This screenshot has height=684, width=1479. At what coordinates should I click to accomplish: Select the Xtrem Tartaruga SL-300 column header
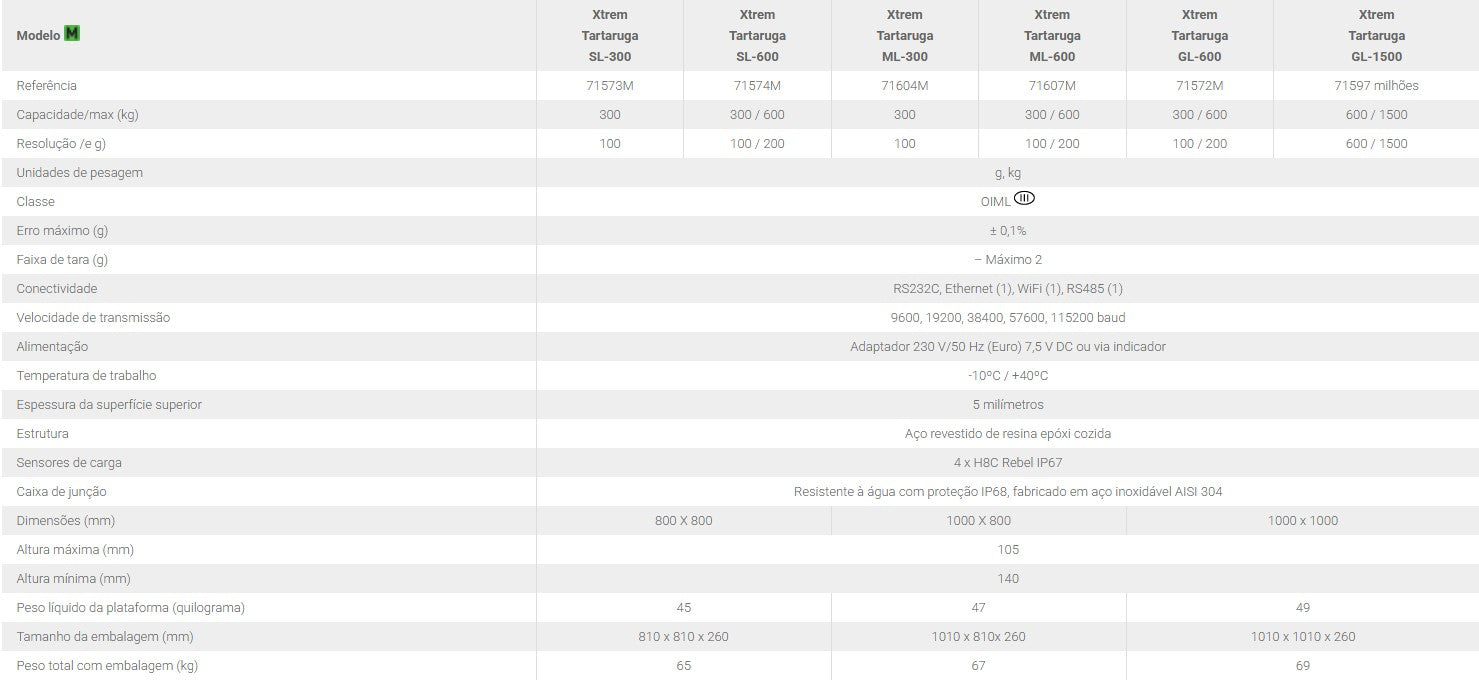[610, 36]
